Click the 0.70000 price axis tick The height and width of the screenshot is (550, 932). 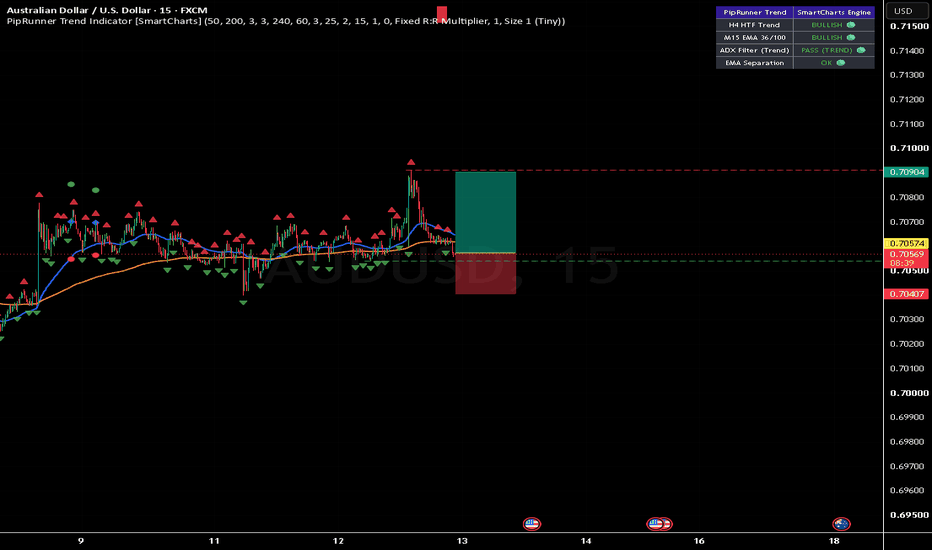909,393
